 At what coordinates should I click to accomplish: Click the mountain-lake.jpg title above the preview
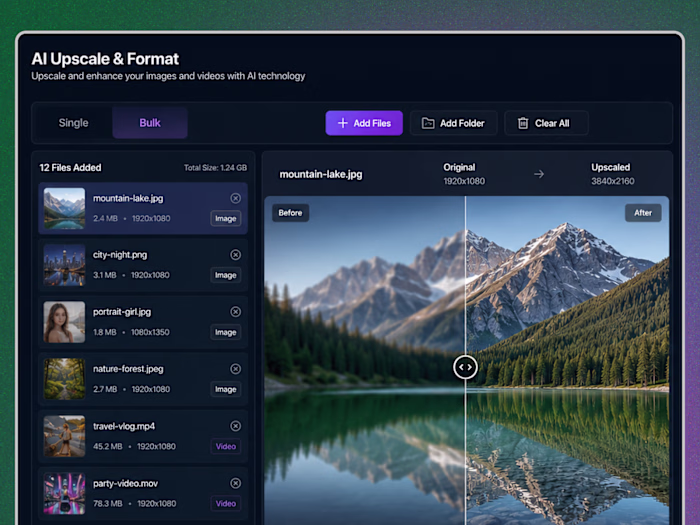coord(321,174)
